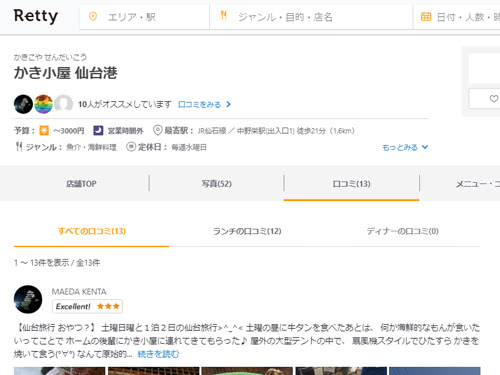
Task: Click the first recommender avatar (dark photo)
Action: click(23, 104)
